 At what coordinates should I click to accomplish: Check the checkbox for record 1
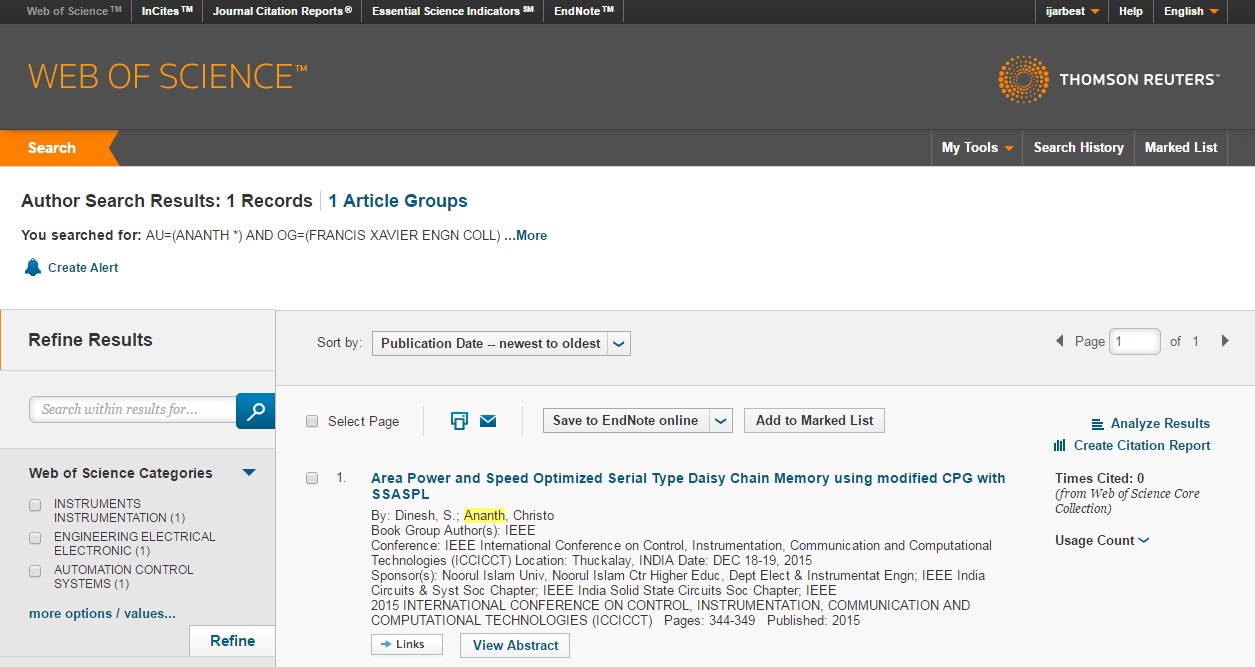point(312,478)
